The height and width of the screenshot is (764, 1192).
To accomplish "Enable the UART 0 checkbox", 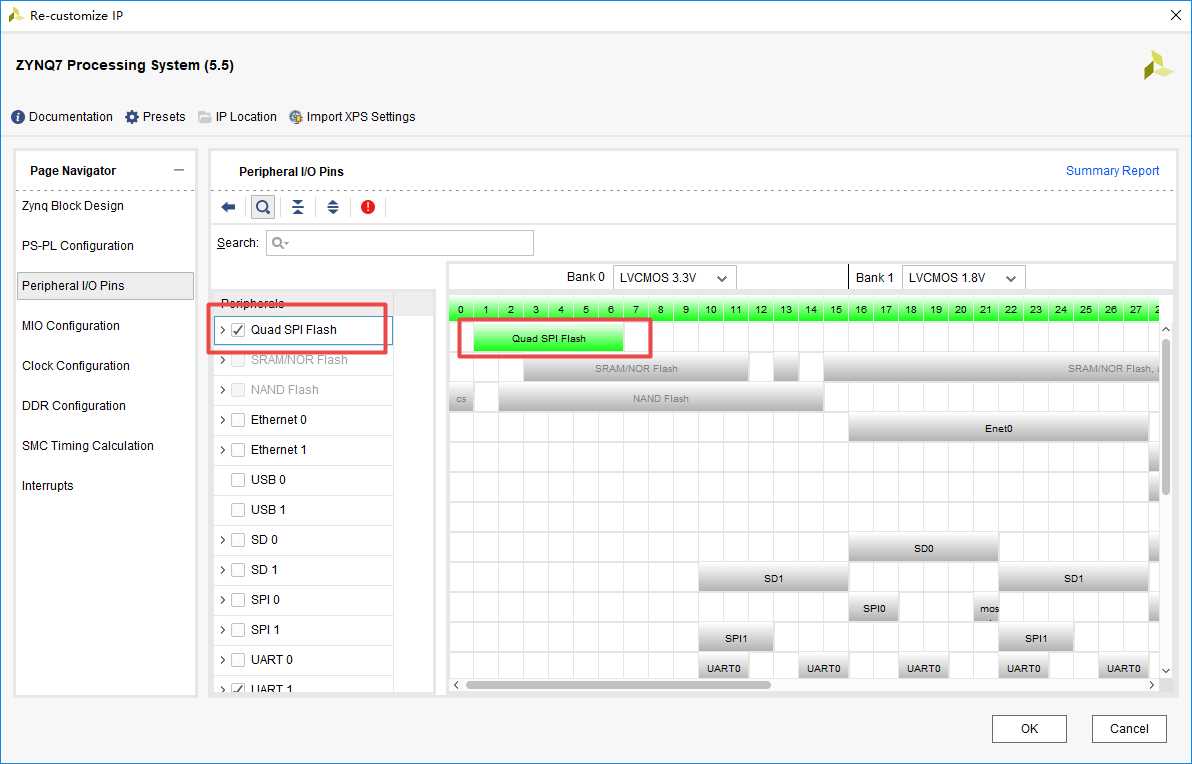I will click(238, 660).
